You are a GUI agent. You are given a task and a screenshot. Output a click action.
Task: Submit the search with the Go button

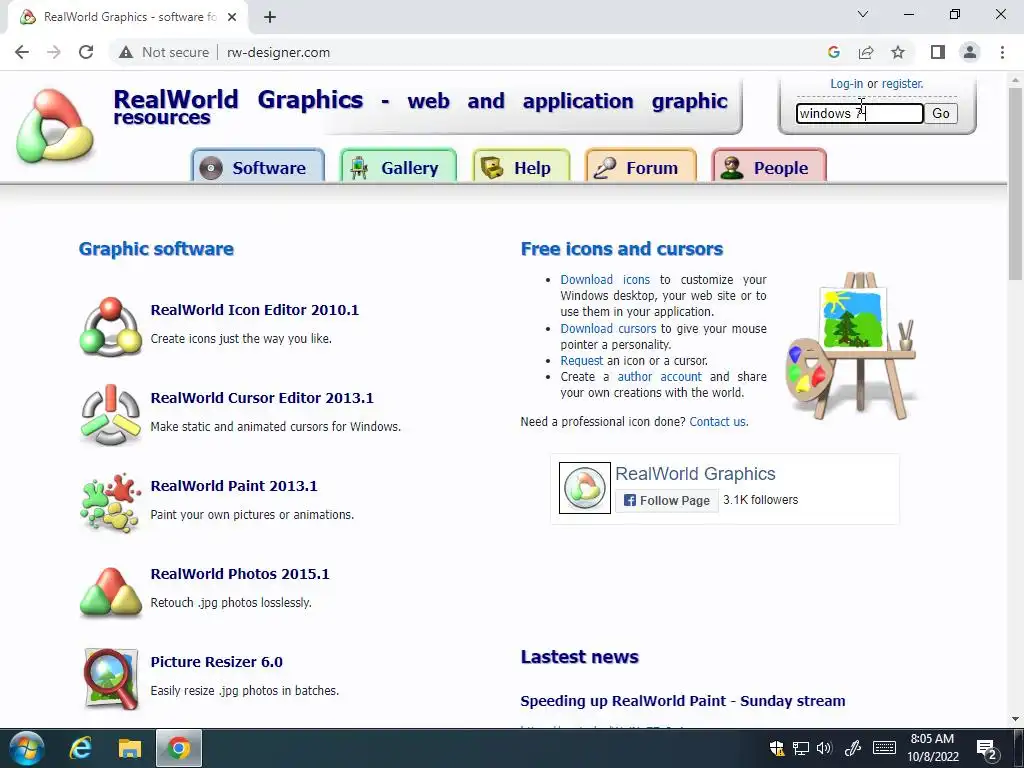pyautogui.click(x=941, y=114)
